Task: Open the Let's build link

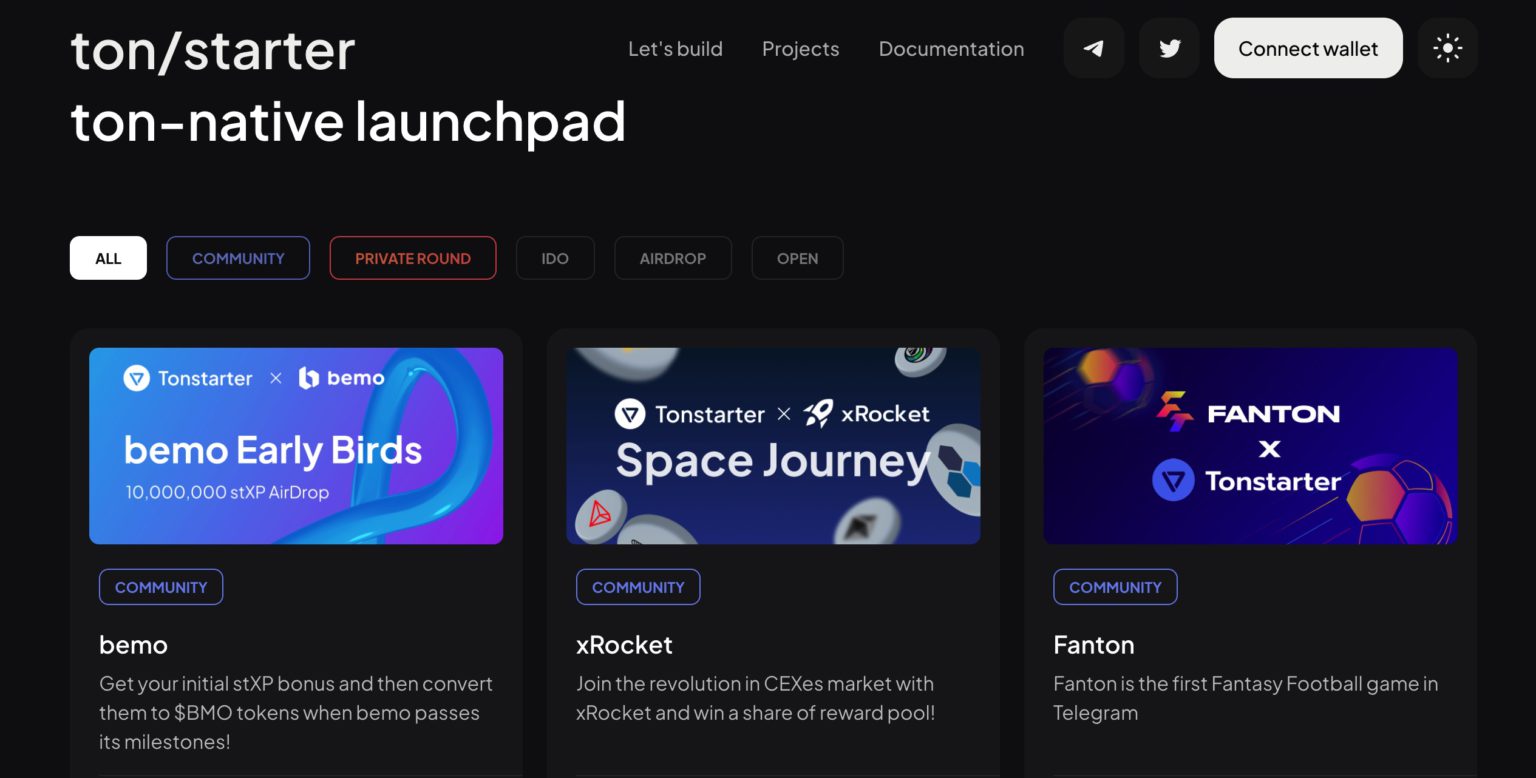Action: (675, 48)
